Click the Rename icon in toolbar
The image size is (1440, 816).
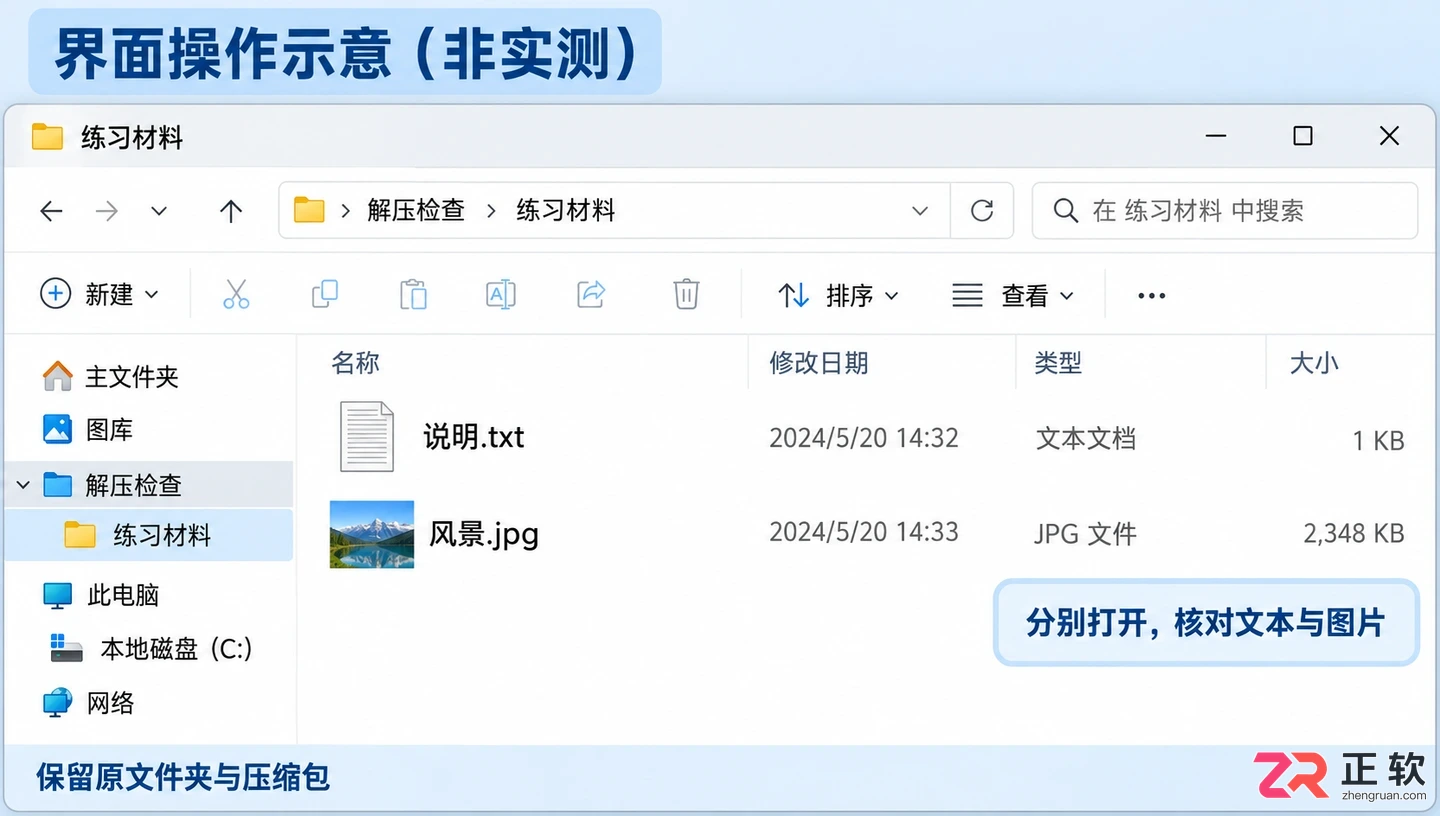[x=501, y=294]
